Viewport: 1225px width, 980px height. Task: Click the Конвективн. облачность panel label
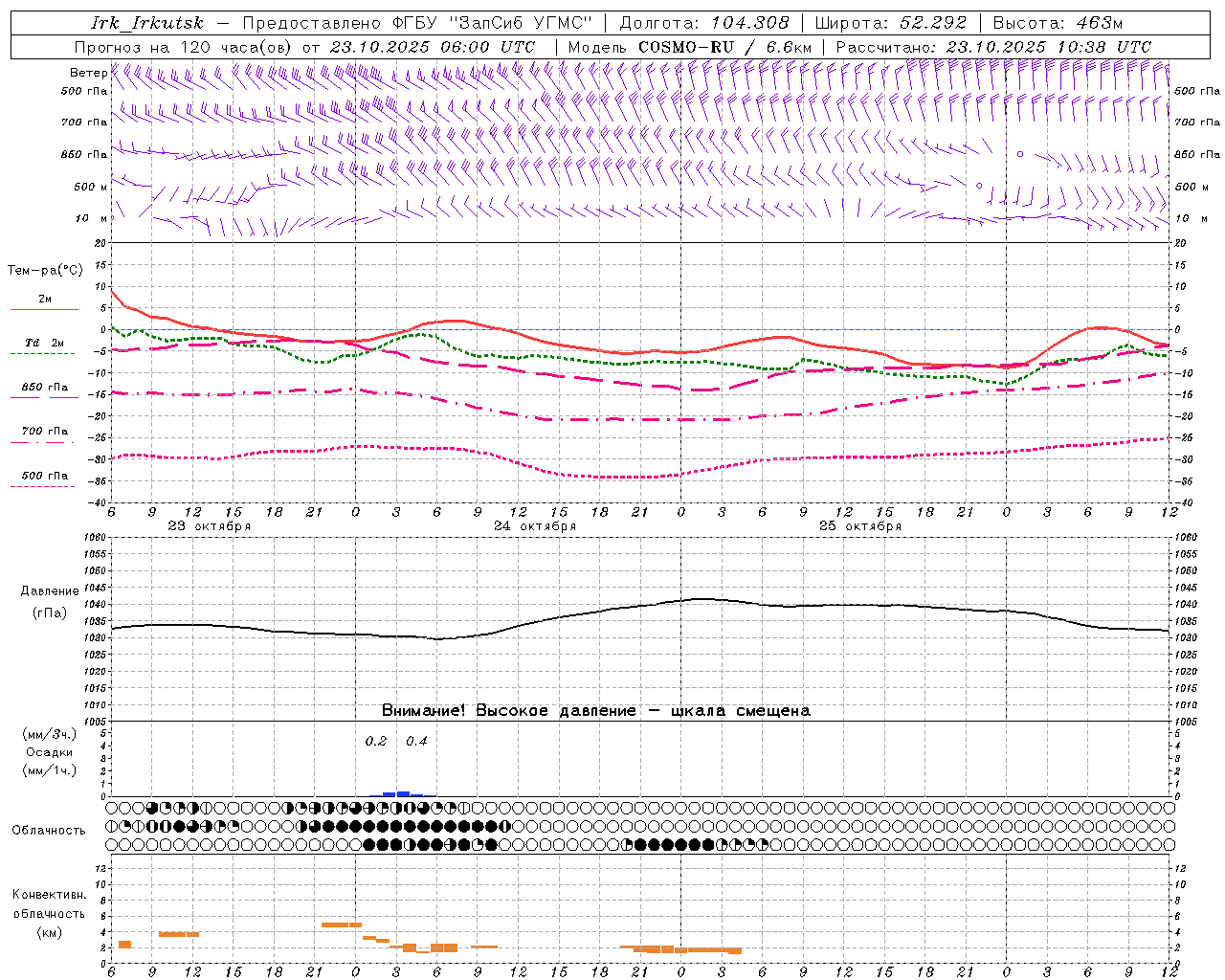click(x=49, y=913)
